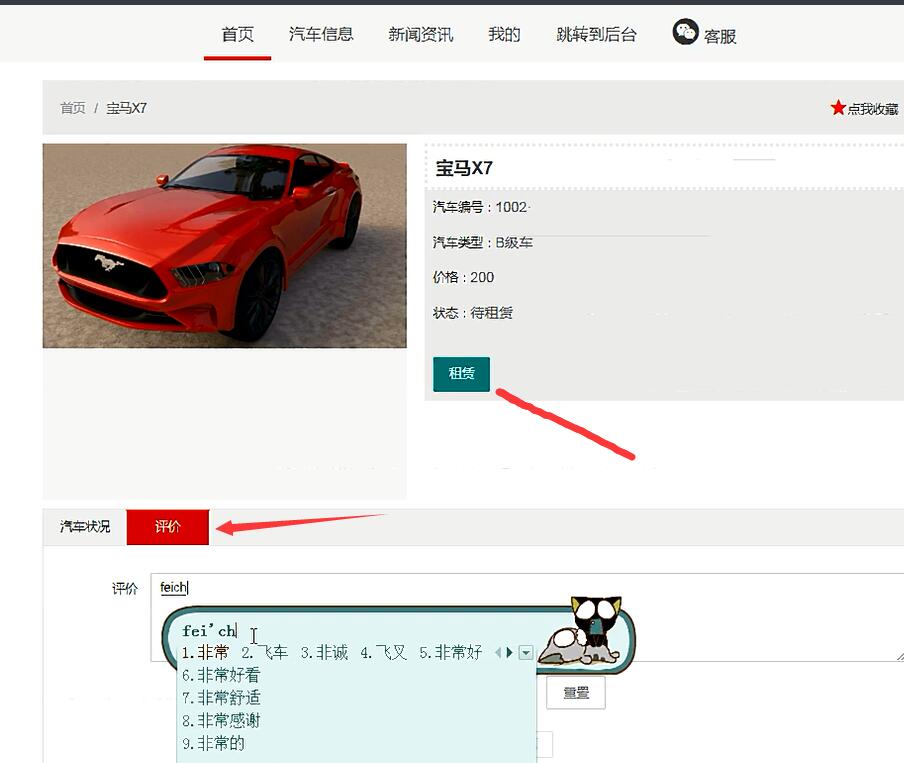Click the 宝马X7 car title heading
Viewport: 904px width, 763px height.
pyautogui.click(x=464, y=168)
